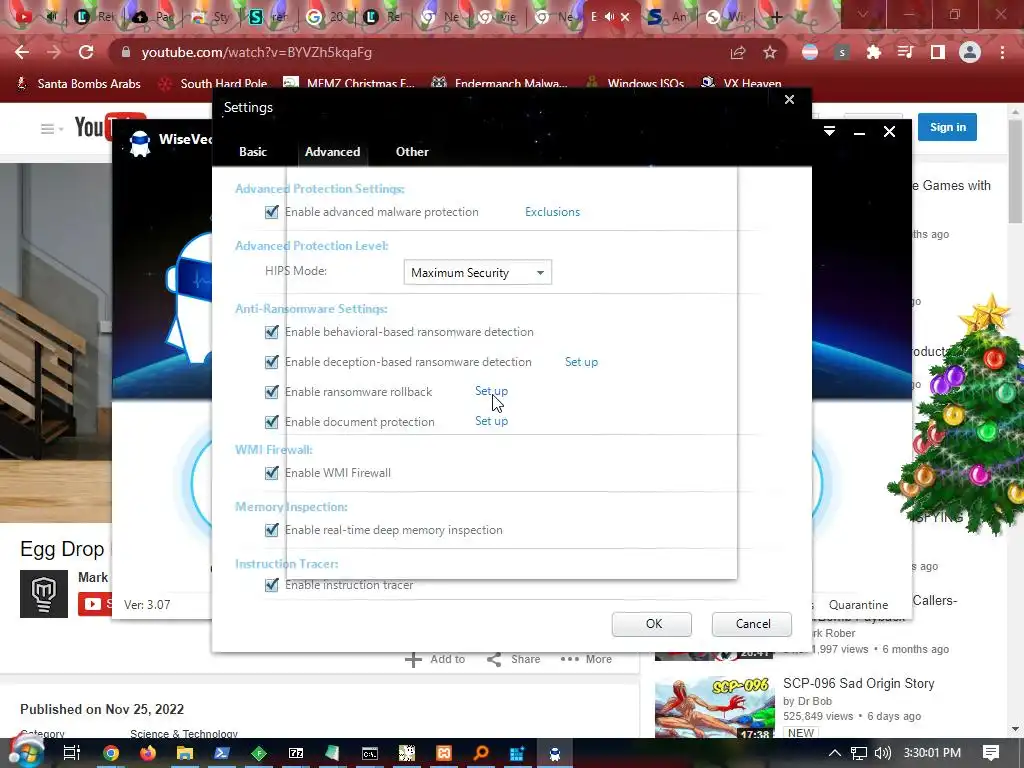
Task: Toggle Enable instruction tracer checkbox
Action: point(272,584)
